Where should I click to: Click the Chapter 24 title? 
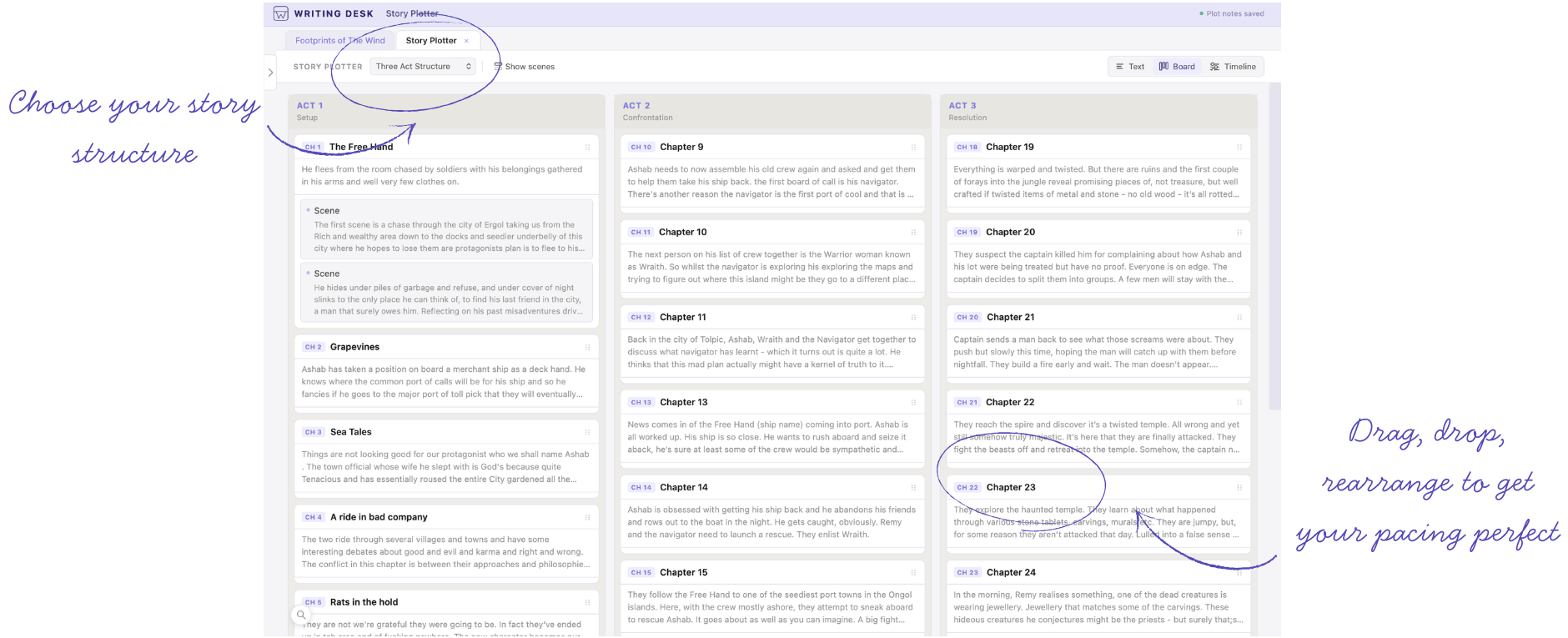(1011, 572)
